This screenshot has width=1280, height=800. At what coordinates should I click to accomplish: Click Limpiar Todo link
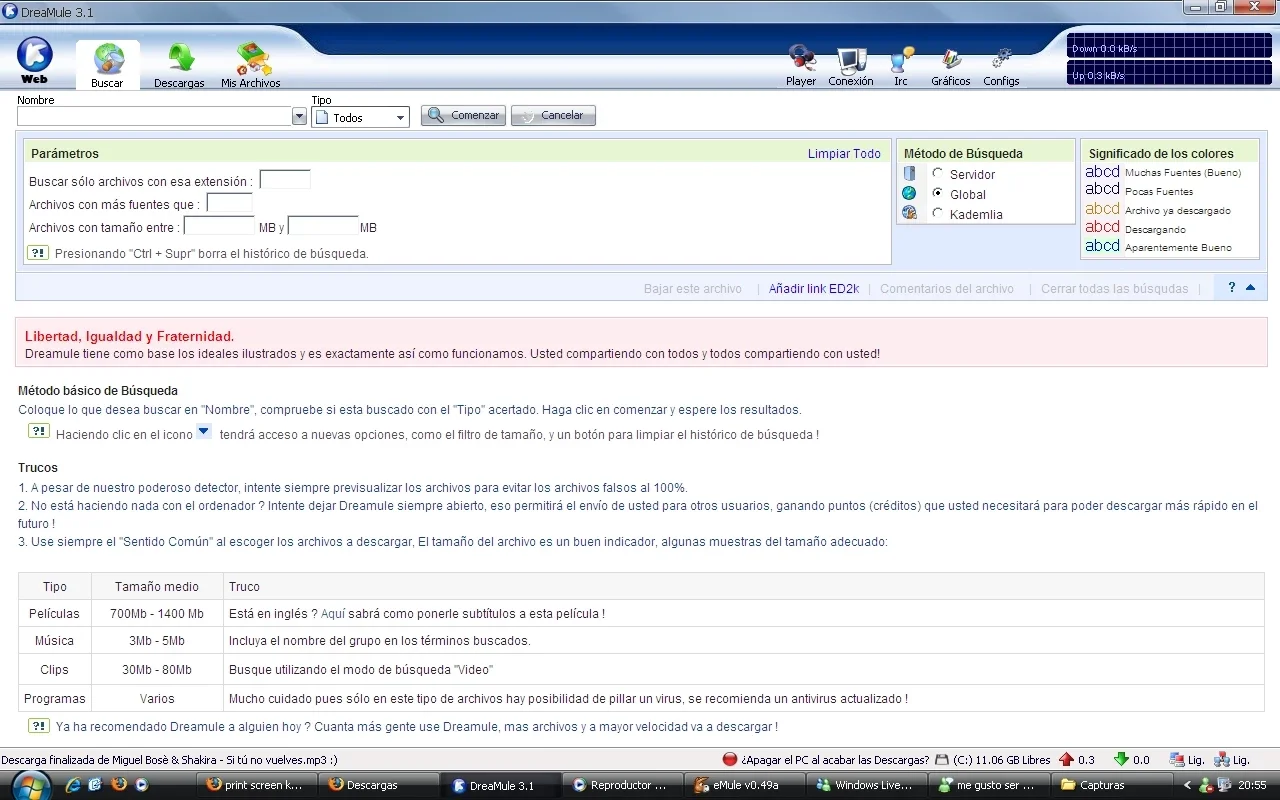click(844, 154)
